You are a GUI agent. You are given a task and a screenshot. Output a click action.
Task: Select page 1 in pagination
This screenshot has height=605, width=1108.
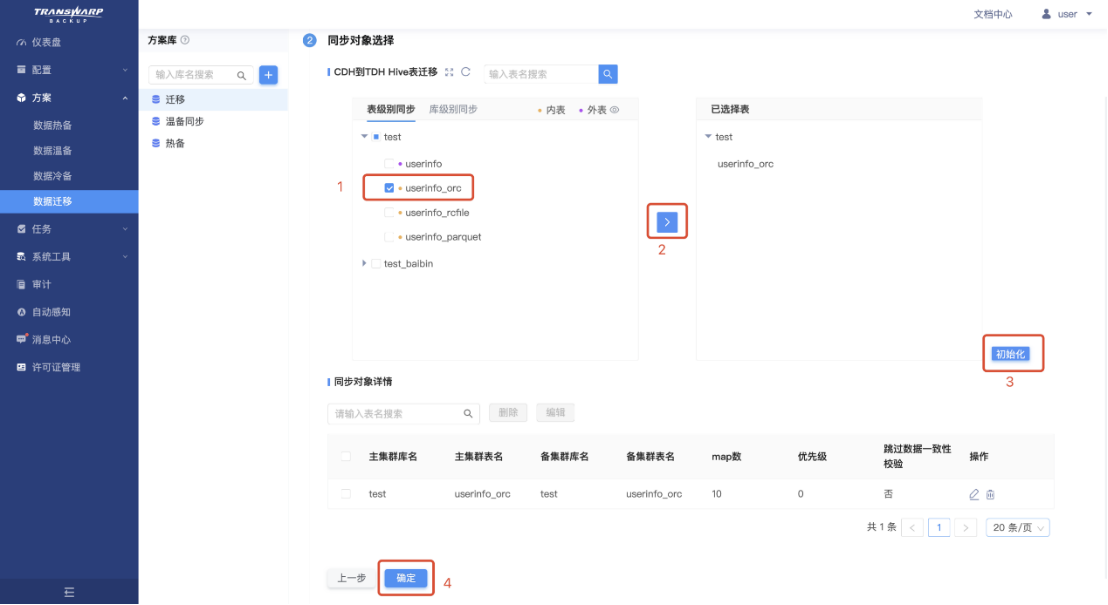pyautogui.click(x=939, y=528)
